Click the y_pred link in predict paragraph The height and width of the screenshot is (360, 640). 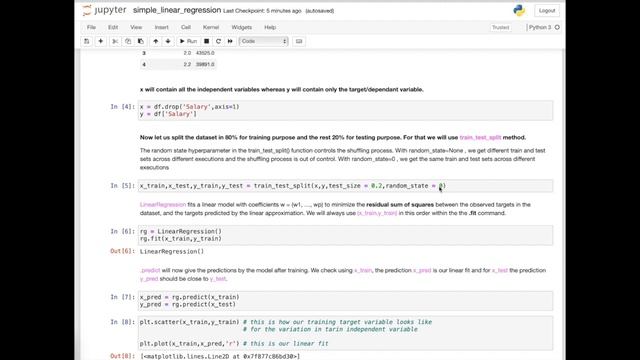click(149, 279)
